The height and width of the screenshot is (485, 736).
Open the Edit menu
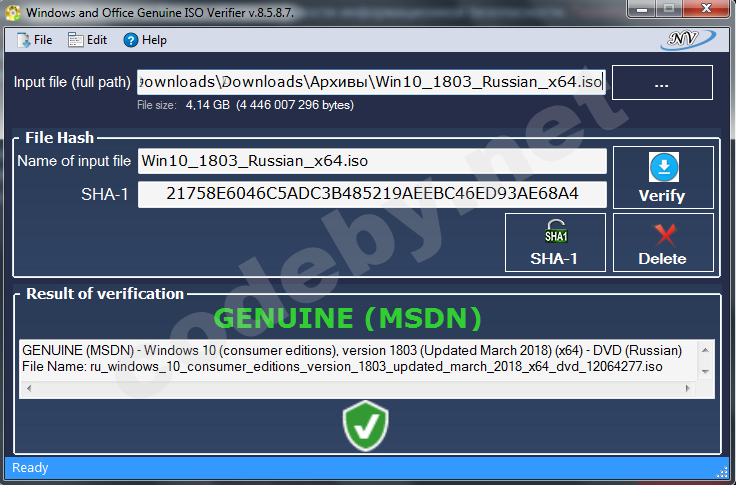pos(88,40)
